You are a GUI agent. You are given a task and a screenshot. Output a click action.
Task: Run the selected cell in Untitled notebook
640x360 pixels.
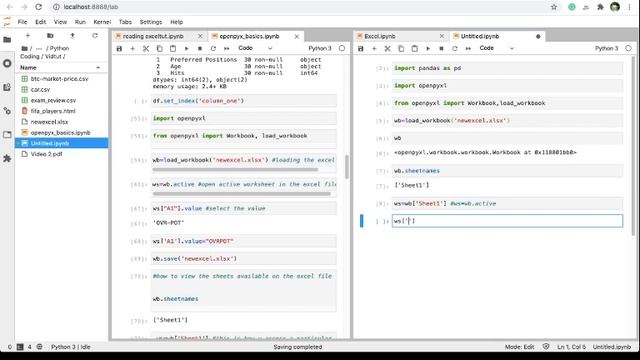tap(428, 49)
